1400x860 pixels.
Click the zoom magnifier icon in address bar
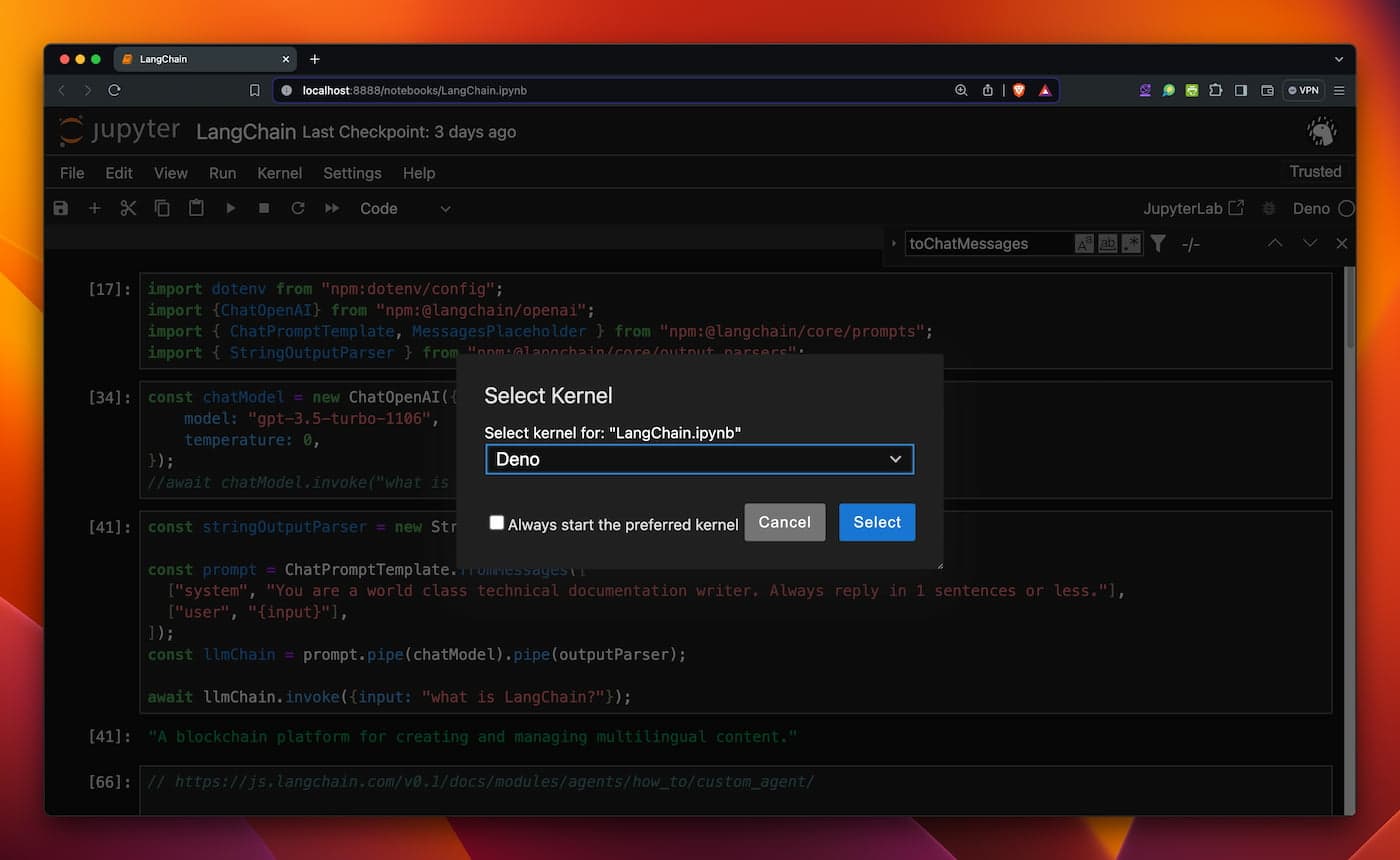tap(961, 90)
